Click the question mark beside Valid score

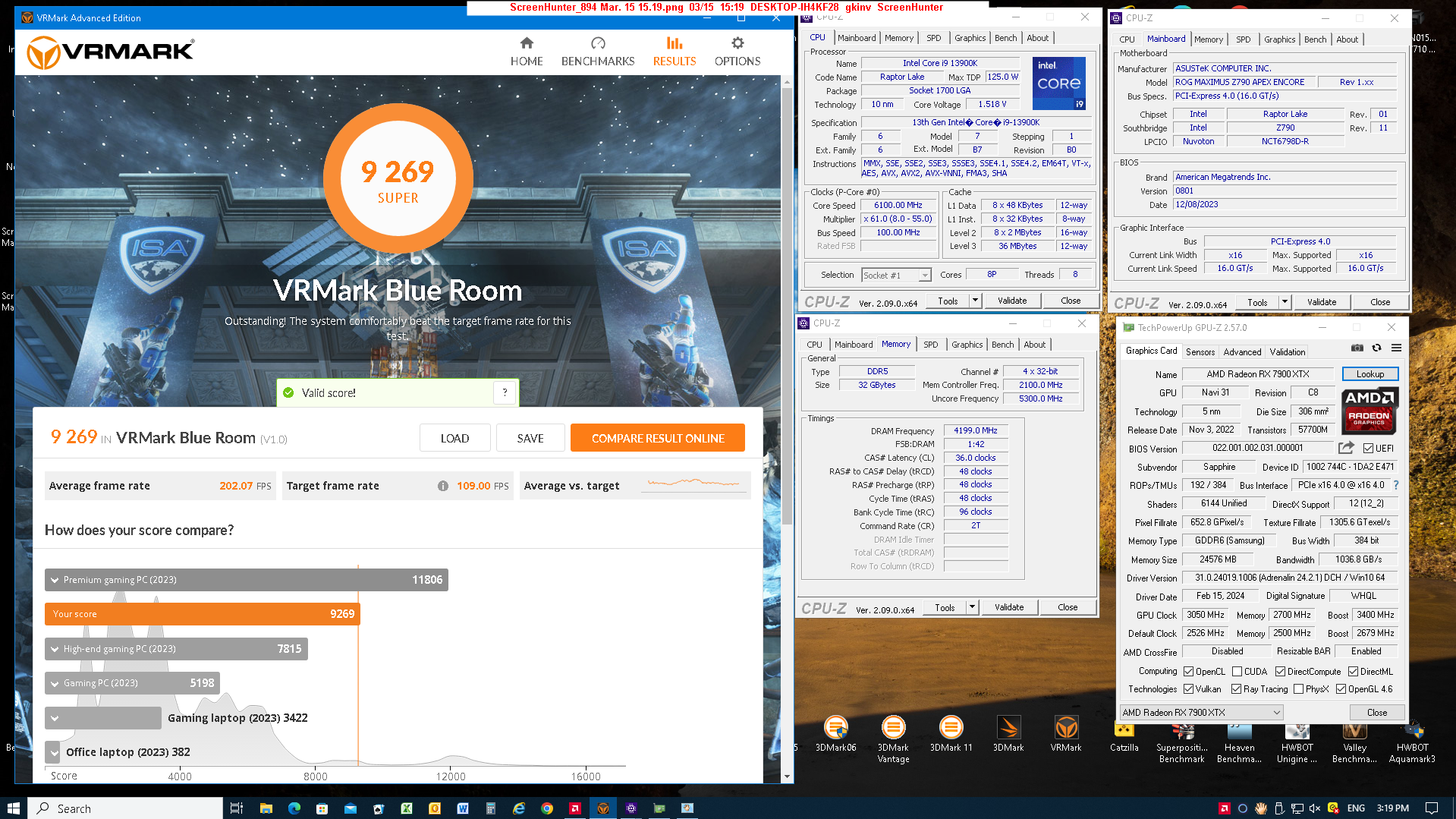(x=505, y=392)
